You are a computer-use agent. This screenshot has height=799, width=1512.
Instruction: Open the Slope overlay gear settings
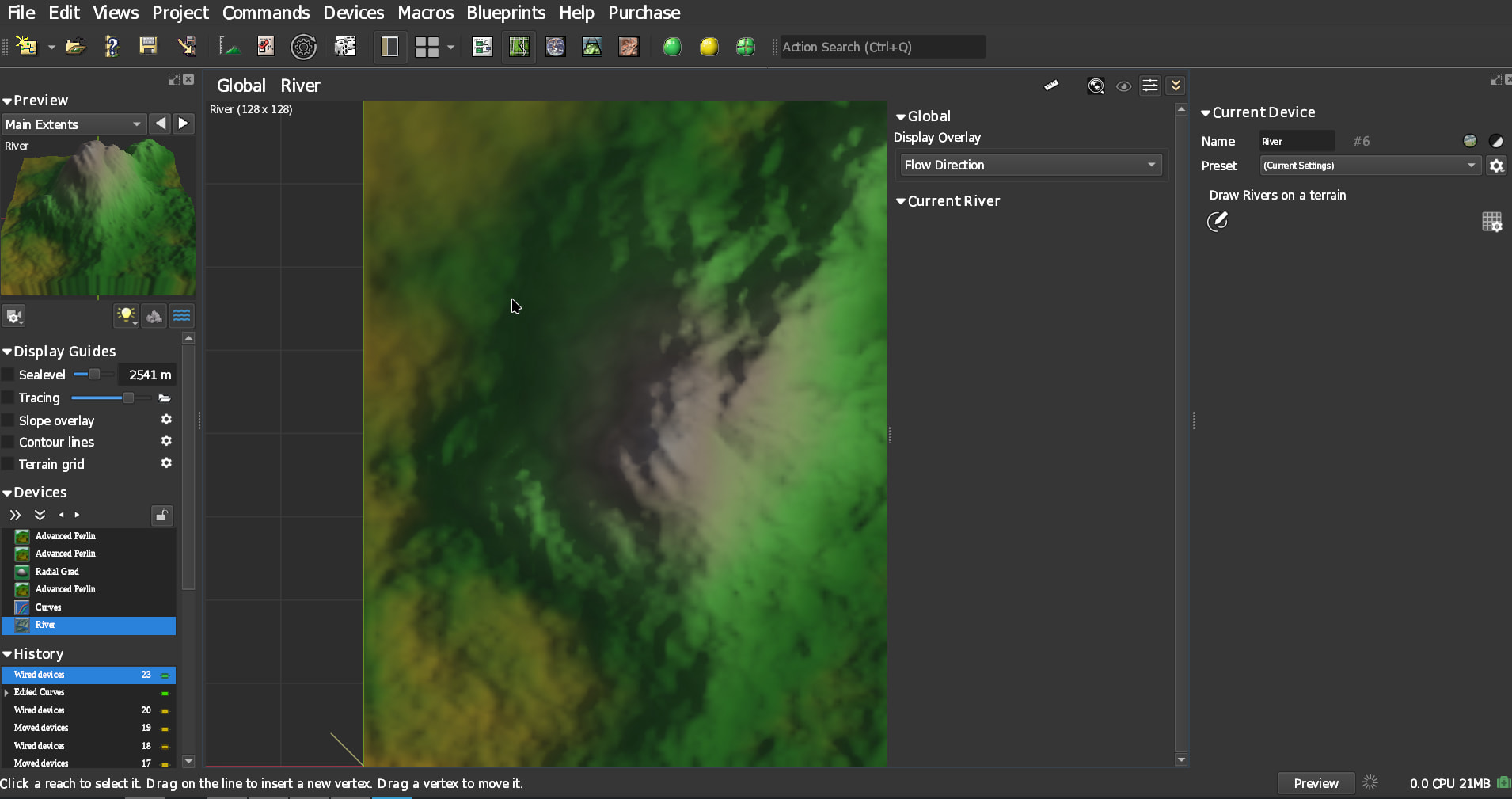click(x=166, y=420)
